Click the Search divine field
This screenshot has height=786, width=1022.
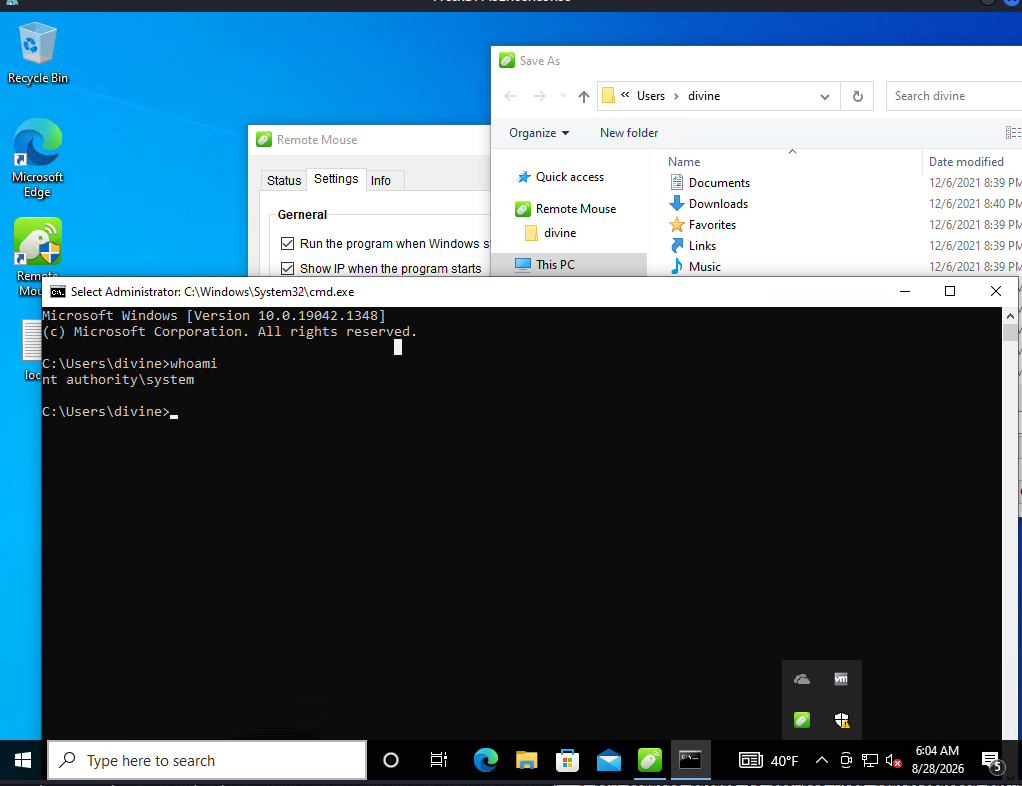tap(954, 96)
